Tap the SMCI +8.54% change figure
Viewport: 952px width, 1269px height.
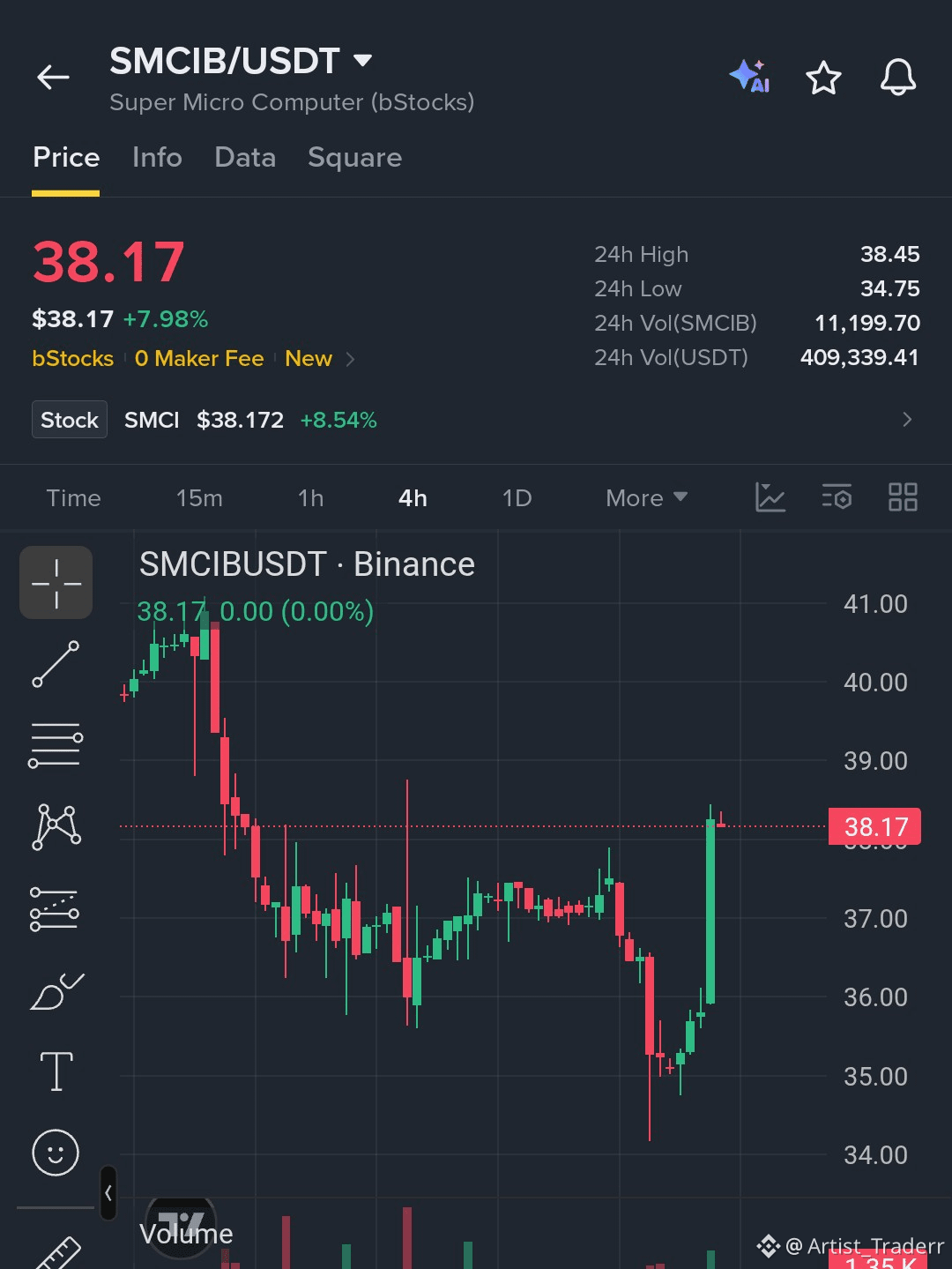point(338,420)
